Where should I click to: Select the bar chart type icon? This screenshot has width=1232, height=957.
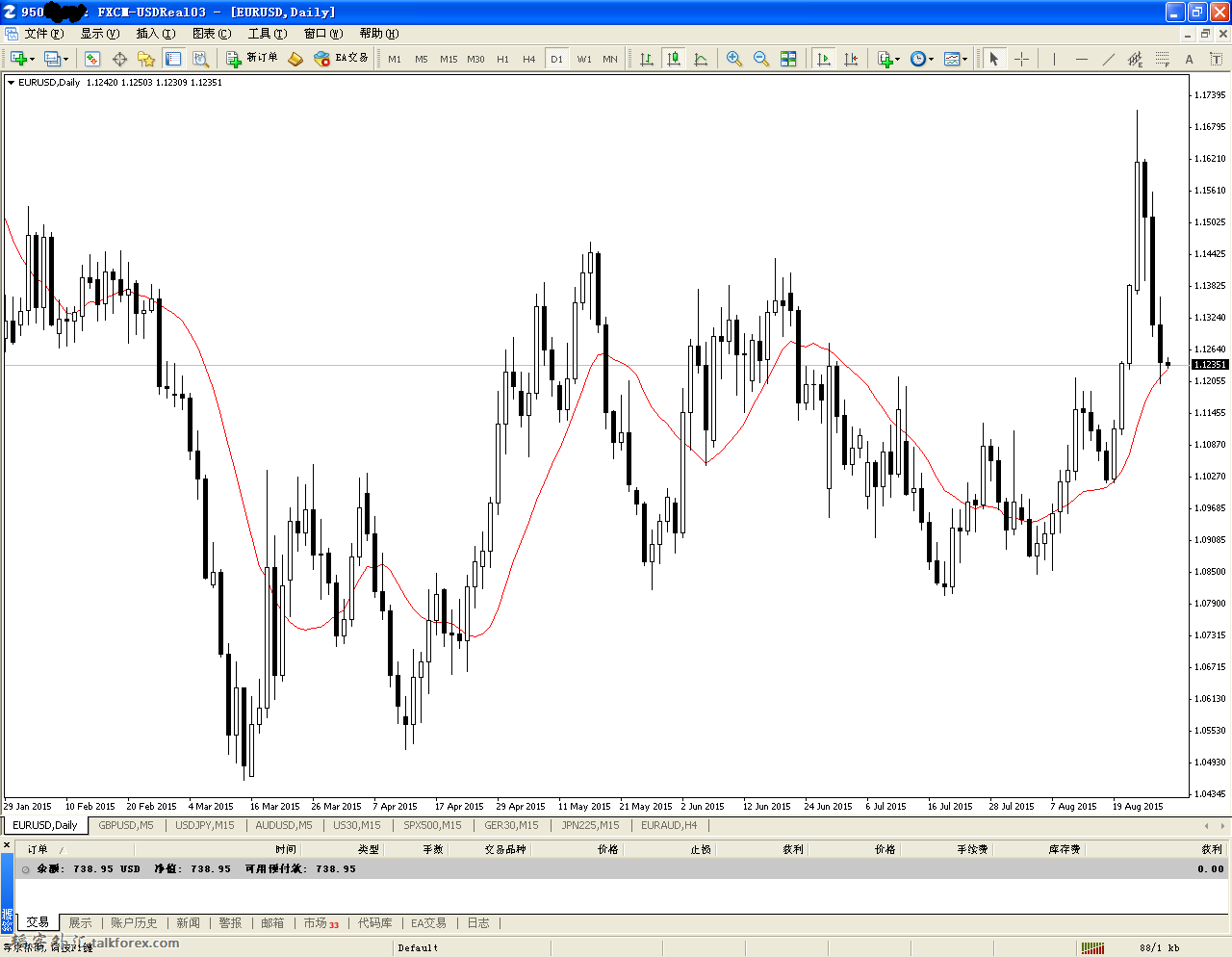(647, 59)
